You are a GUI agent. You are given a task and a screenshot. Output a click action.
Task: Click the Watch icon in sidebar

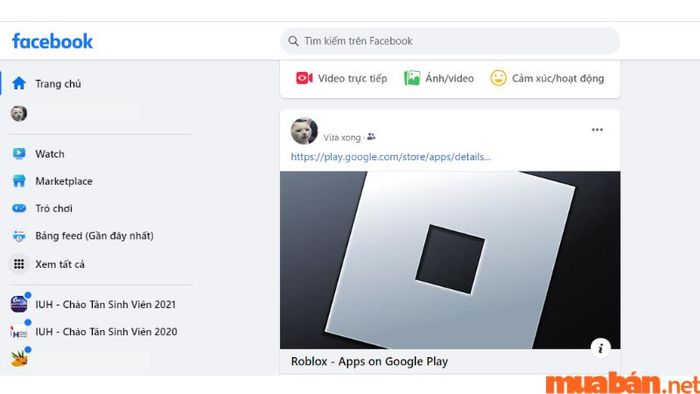point(19,153)
